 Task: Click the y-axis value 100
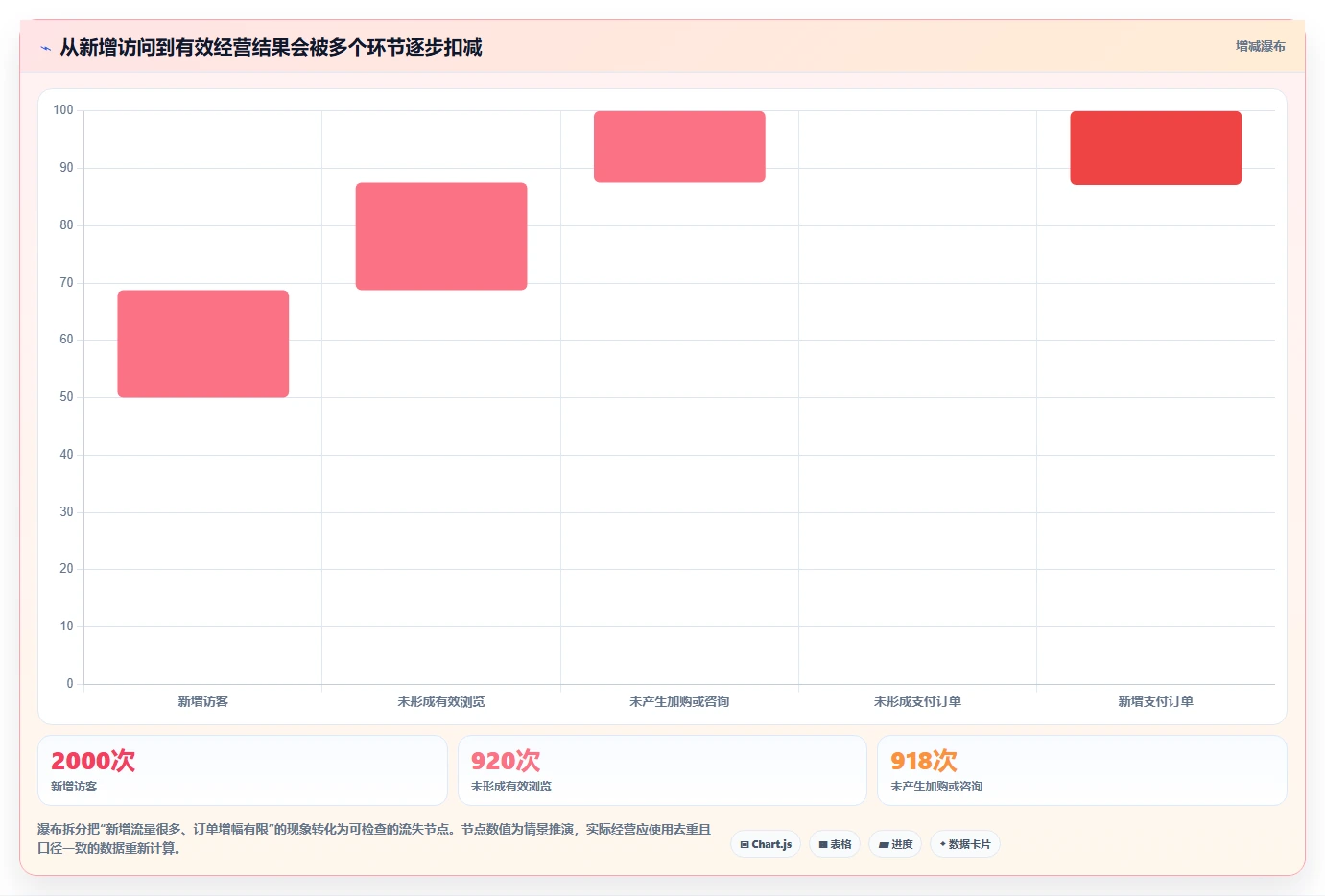tap(63, 110)
